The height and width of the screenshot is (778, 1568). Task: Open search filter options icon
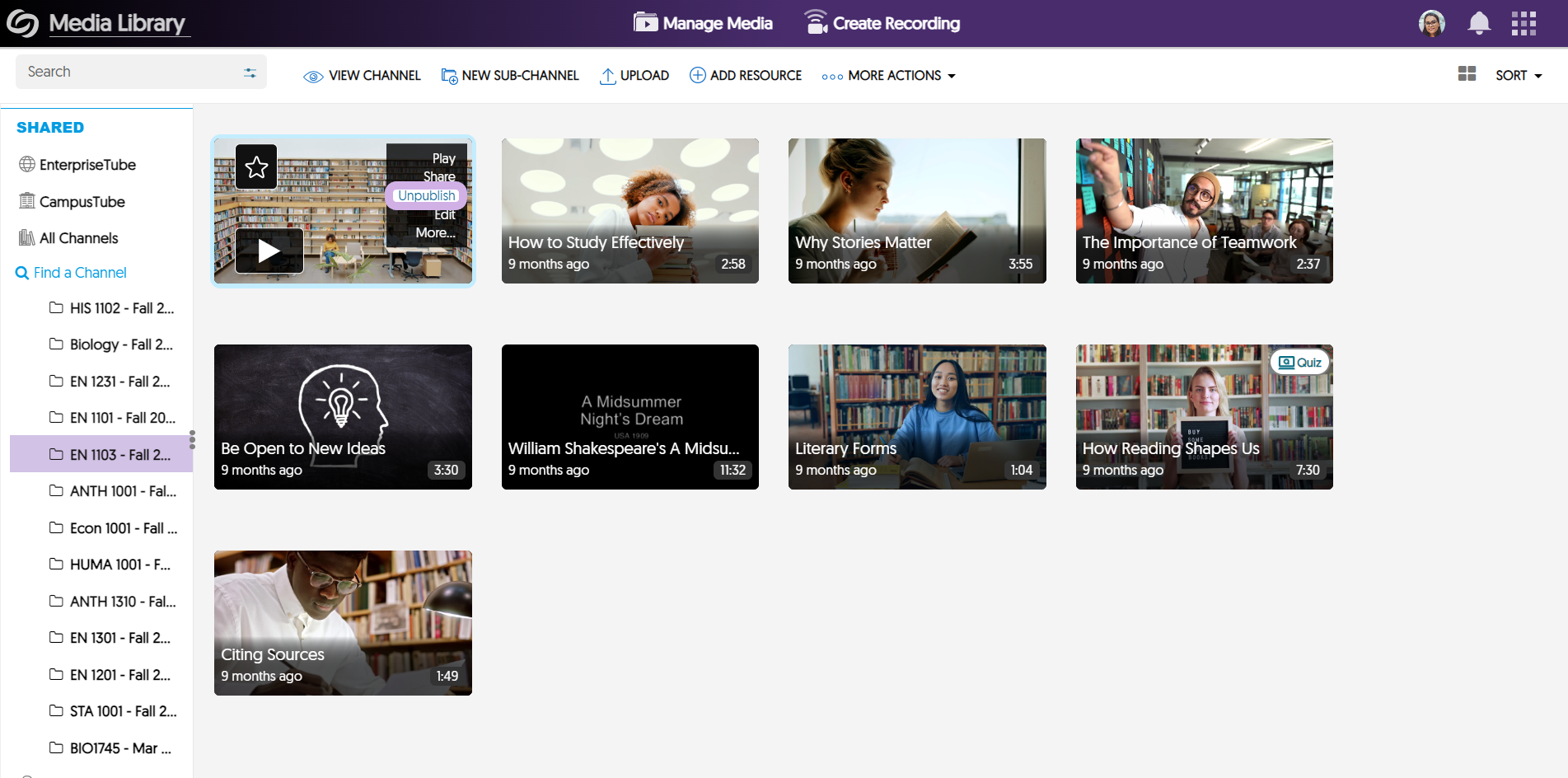click(x=250, y=73)
